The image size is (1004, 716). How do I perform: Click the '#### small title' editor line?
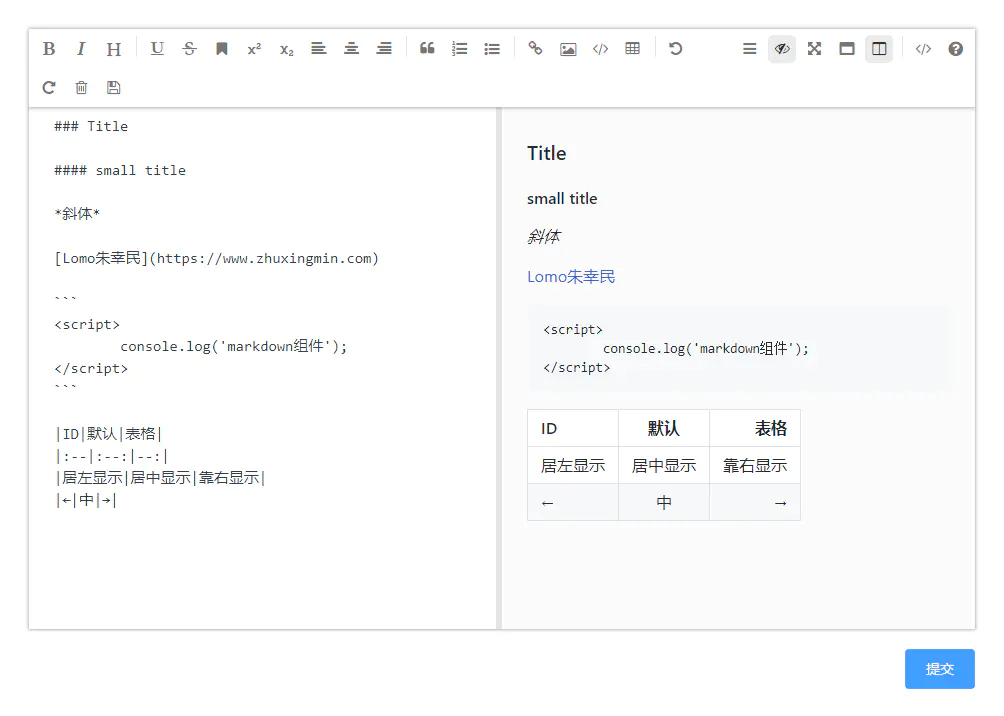click(120, 170)
